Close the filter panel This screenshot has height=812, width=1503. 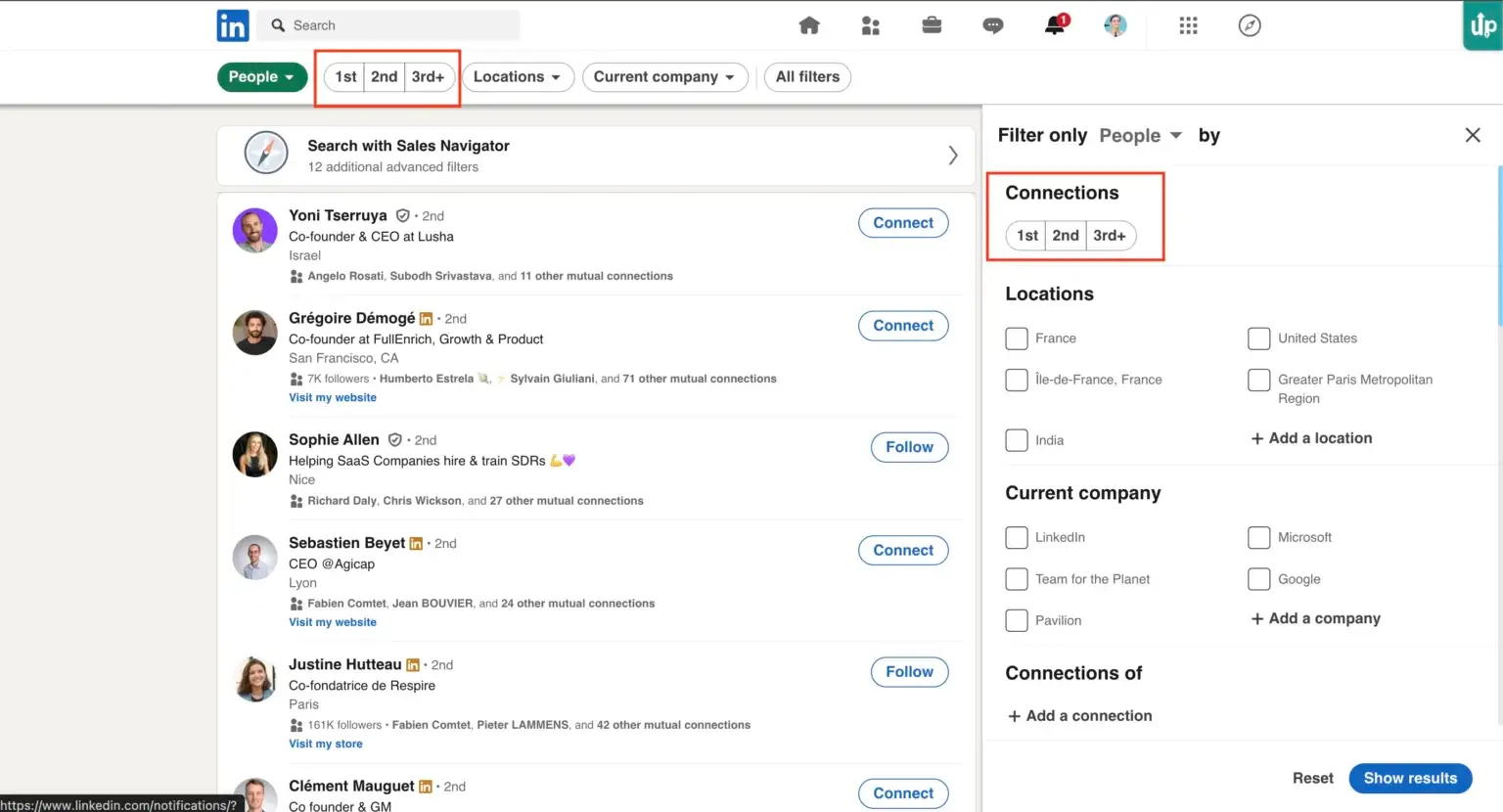tap(1473, 135)
